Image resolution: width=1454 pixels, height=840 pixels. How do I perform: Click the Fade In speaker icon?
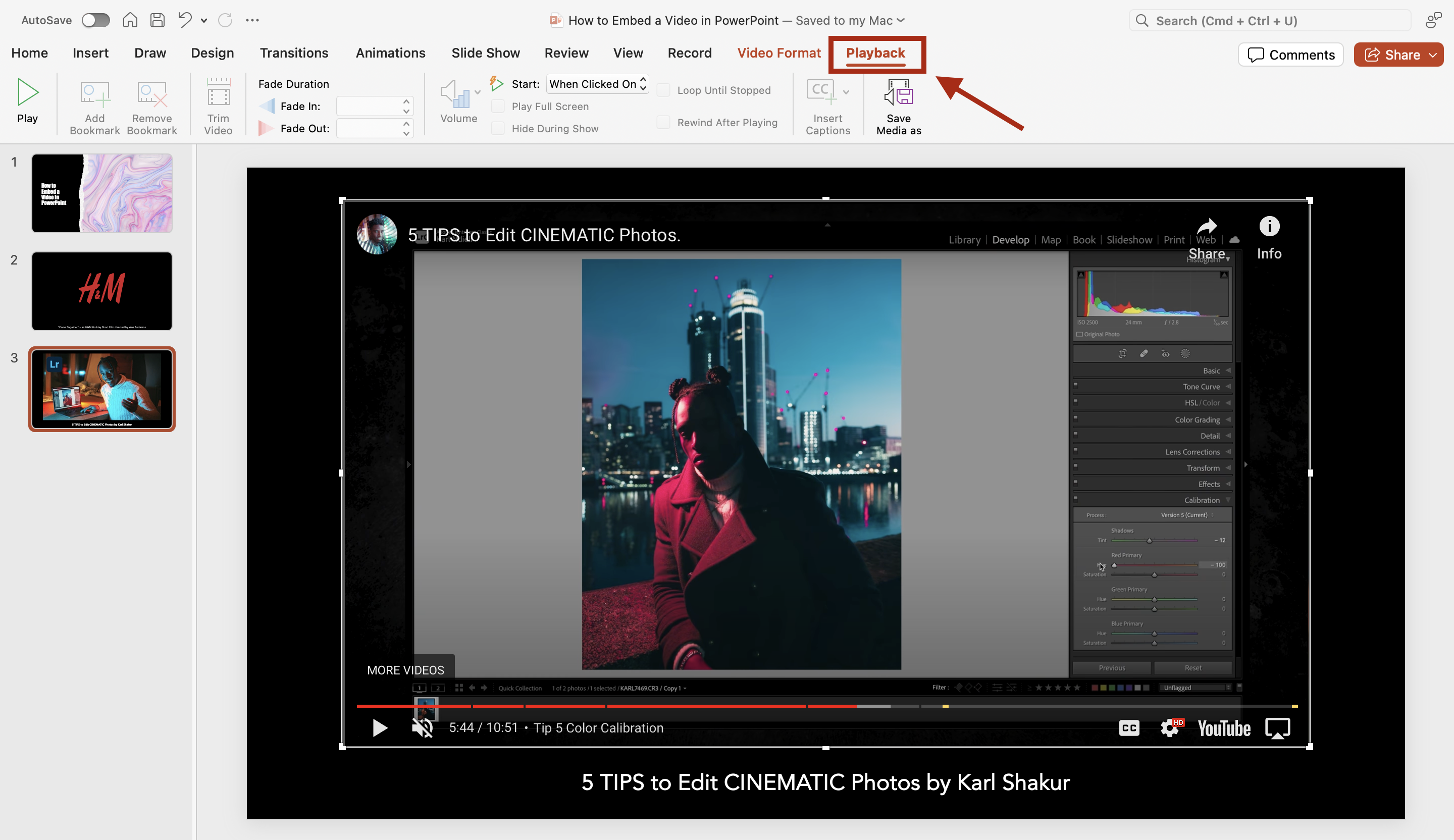[x=267, y=106]
